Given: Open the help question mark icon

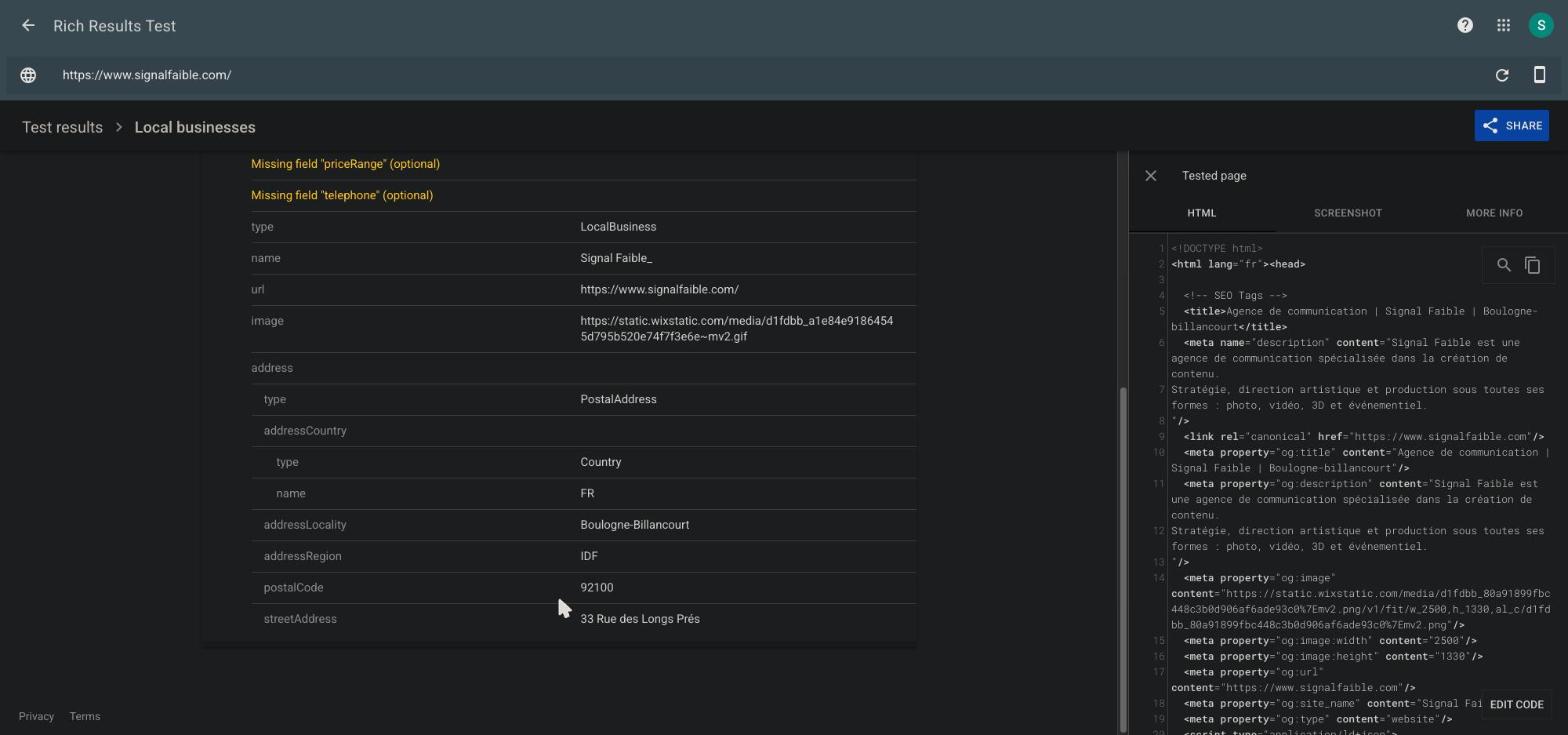Looking at the screenshot, I should click(1465, 26).
